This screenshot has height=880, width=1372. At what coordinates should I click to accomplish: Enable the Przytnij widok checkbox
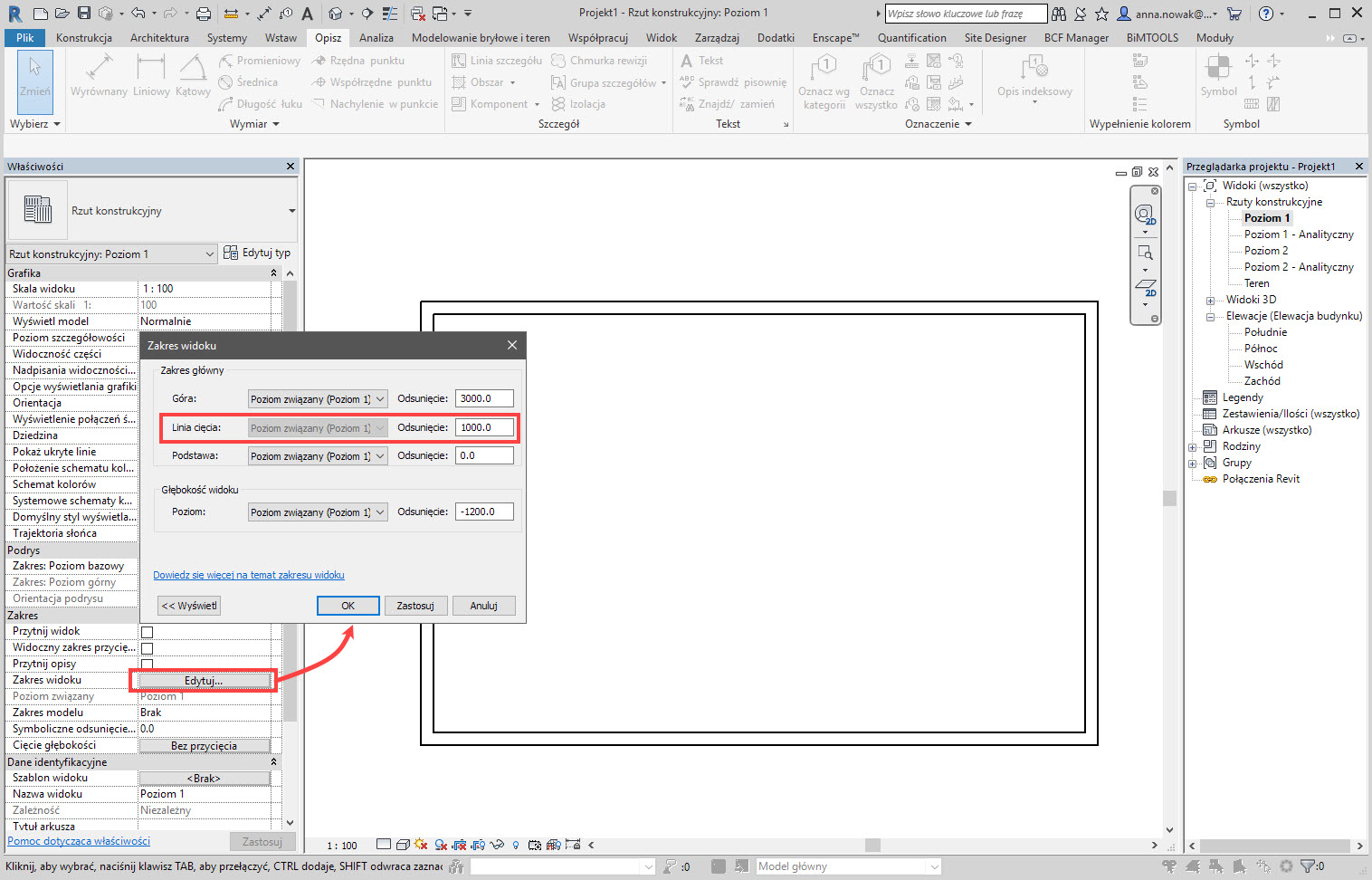click(x=148, y=632)
